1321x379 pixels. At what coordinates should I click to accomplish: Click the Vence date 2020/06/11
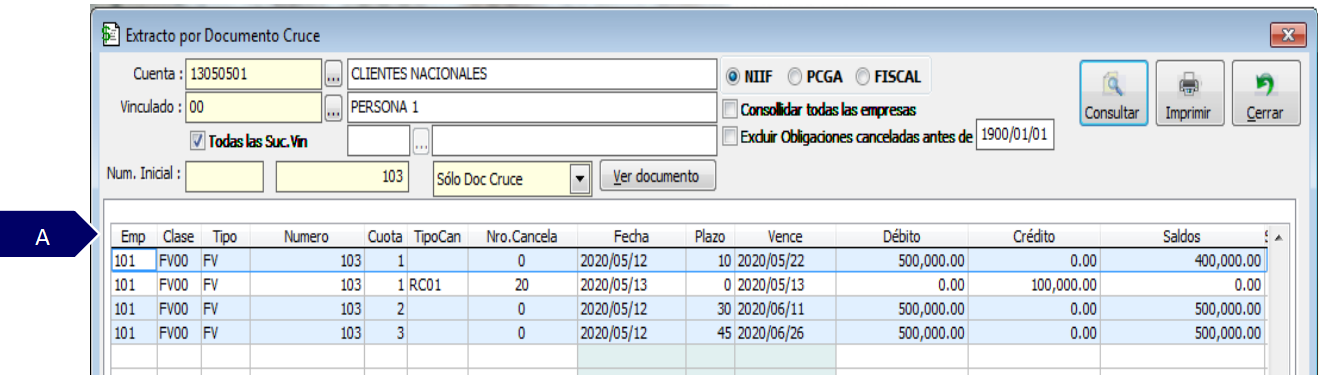click(785, 308)
